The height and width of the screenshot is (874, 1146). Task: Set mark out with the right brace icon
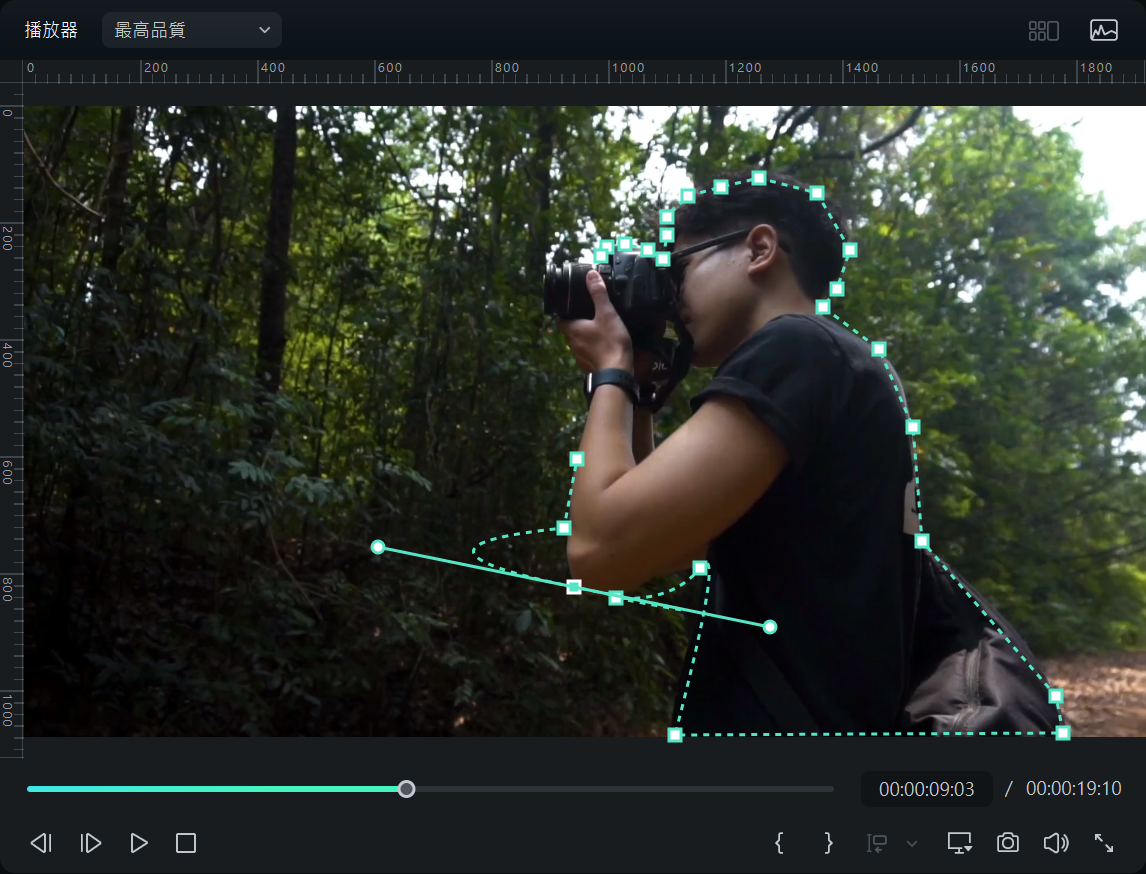(x=828, y=843)
